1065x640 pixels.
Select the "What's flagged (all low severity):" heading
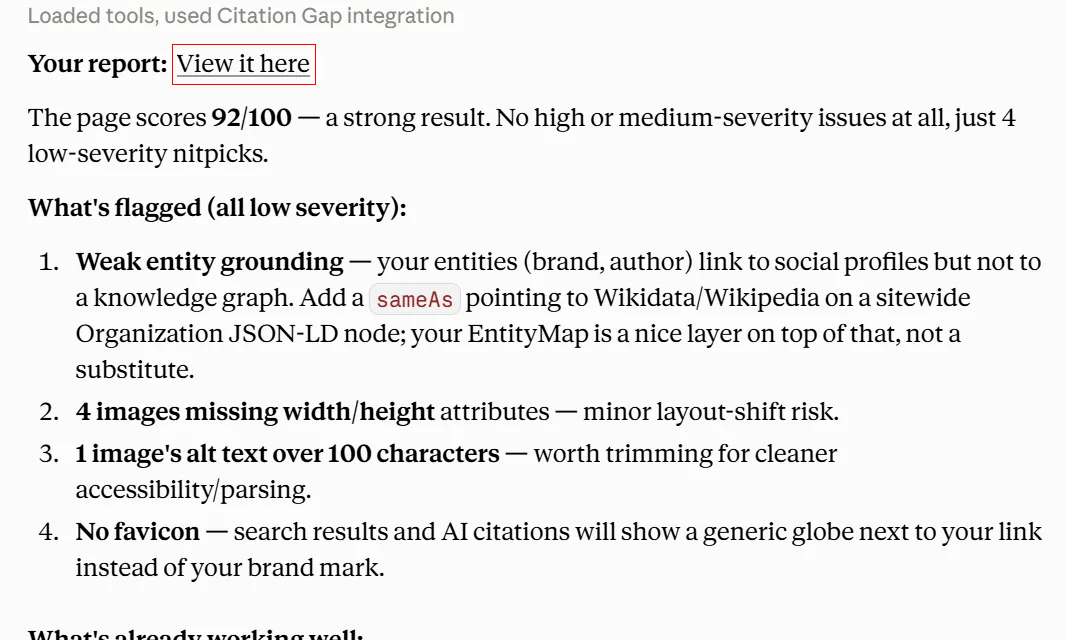click(217, 207)
